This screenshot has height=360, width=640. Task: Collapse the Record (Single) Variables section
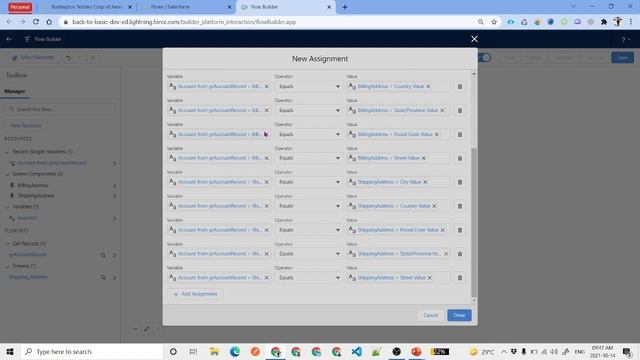pyautogui.click(x=7, y=152)
